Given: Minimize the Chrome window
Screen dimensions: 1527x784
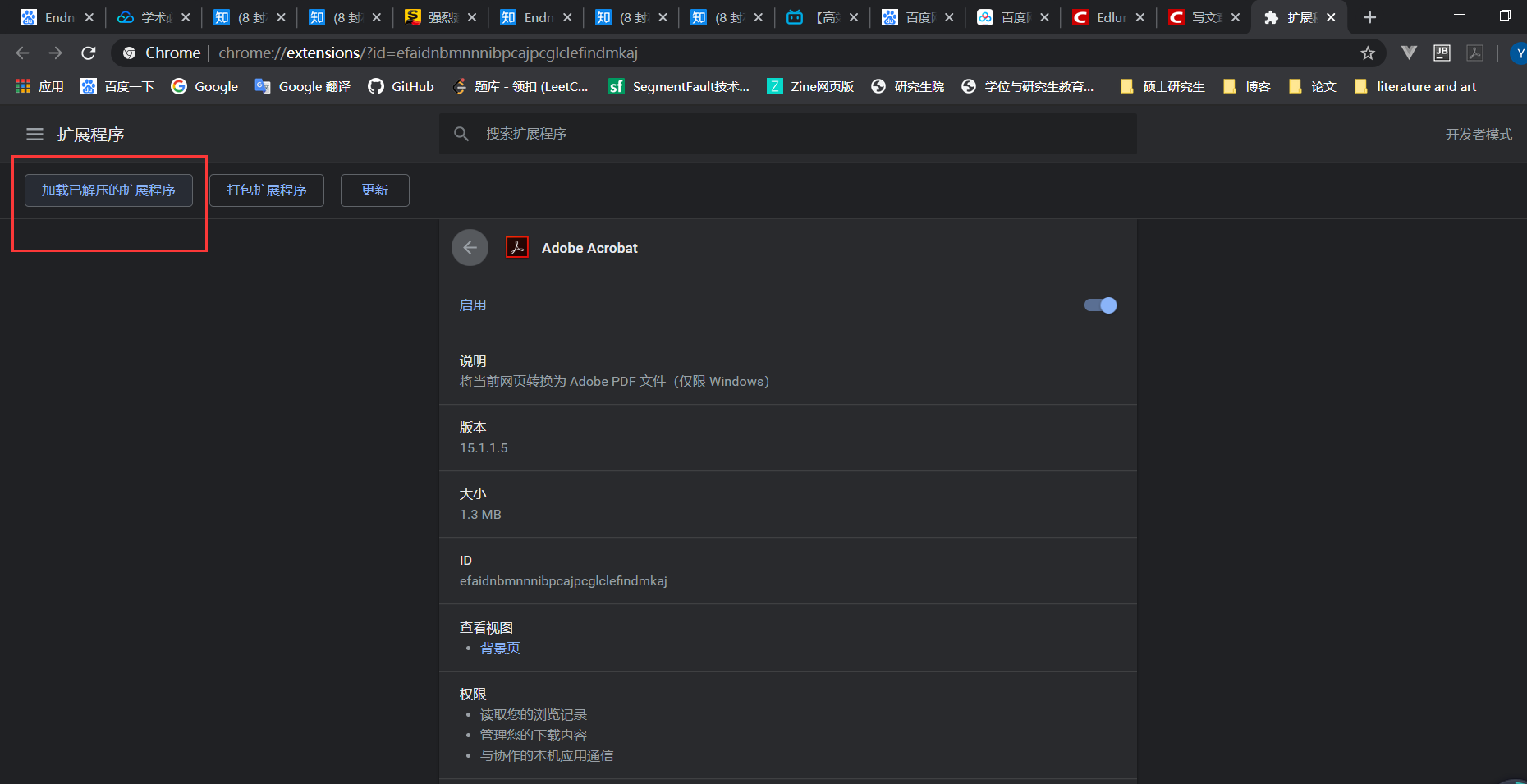Looking at the screenshot, I should point(1459,16).
